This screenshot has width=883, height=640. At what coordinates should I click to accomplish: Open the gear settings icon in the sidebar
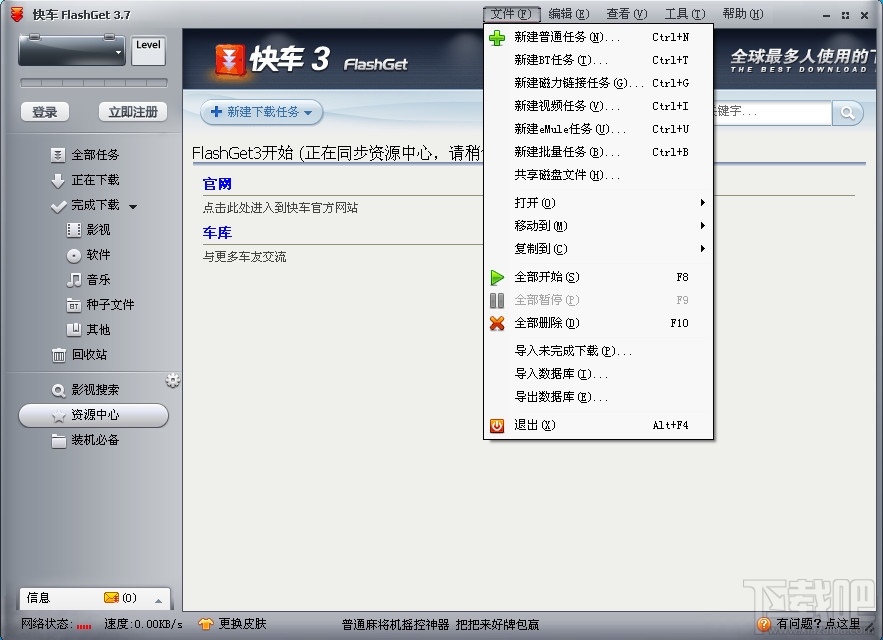(x=172, y=380)
